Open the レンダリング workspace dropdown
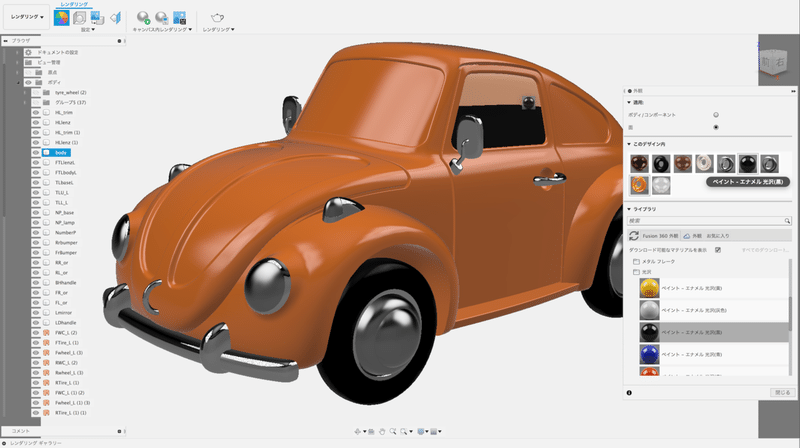800x448 pixels. tap(27, 17)
